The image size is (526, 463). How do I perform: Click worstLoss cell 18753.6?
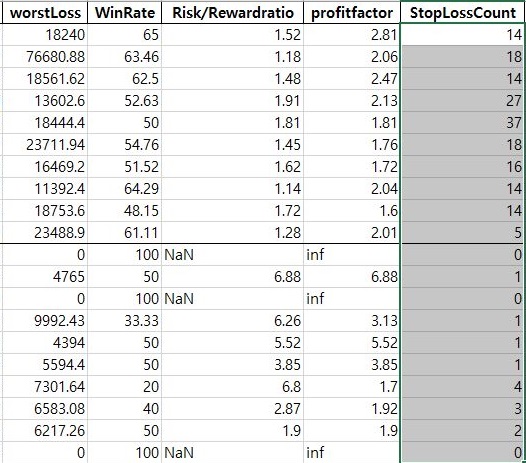(x=45, y=211)
